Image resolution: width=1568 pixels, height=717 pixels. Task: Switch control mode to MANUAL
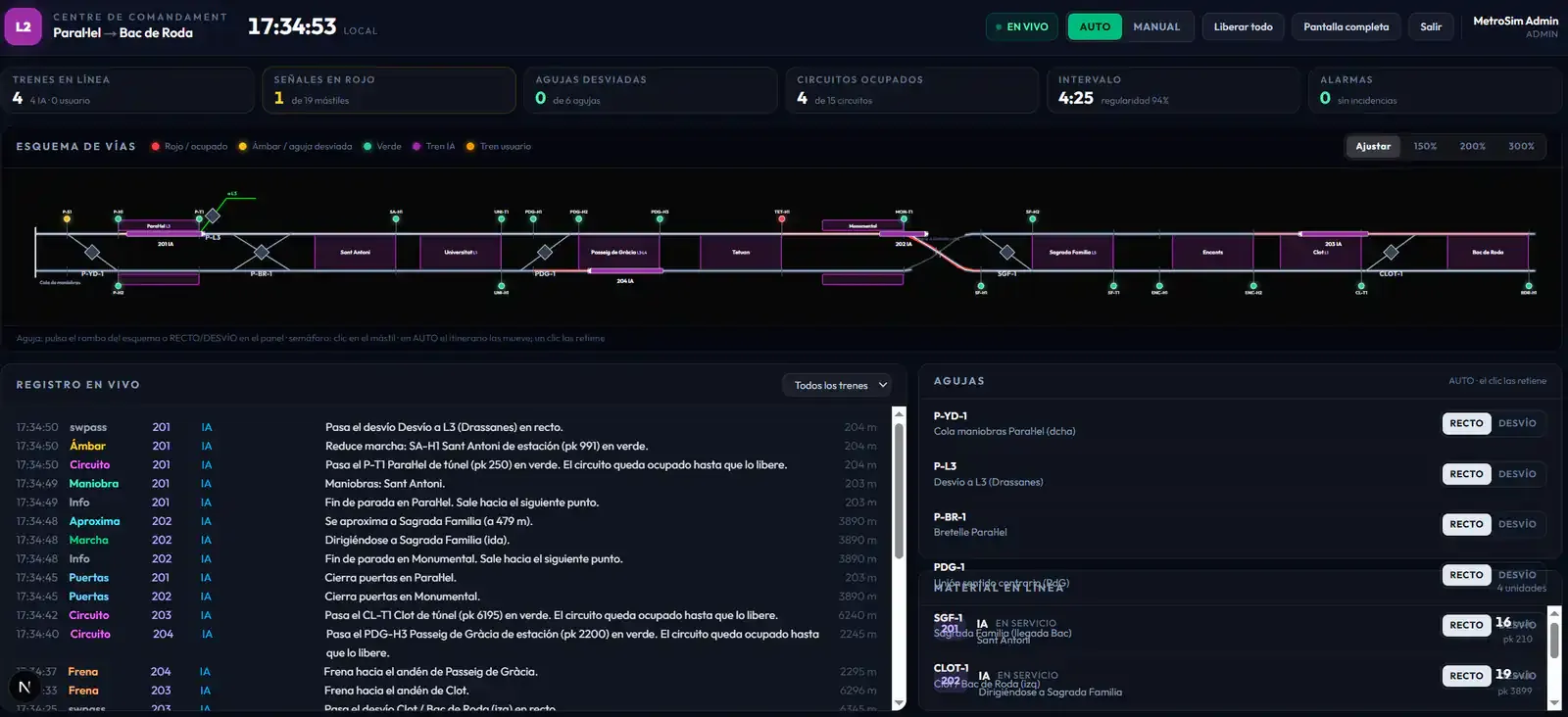pos(1156,26)
